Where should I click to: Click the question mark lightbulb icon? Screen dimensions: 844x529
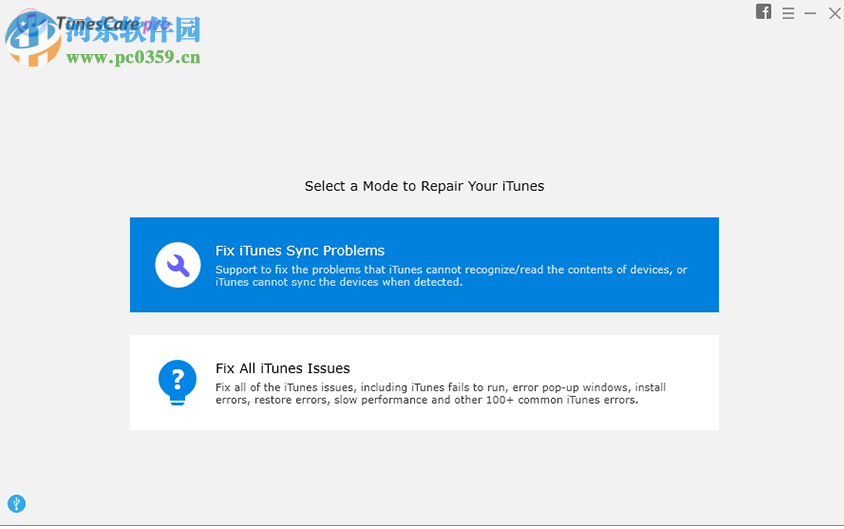click(177, 383)
